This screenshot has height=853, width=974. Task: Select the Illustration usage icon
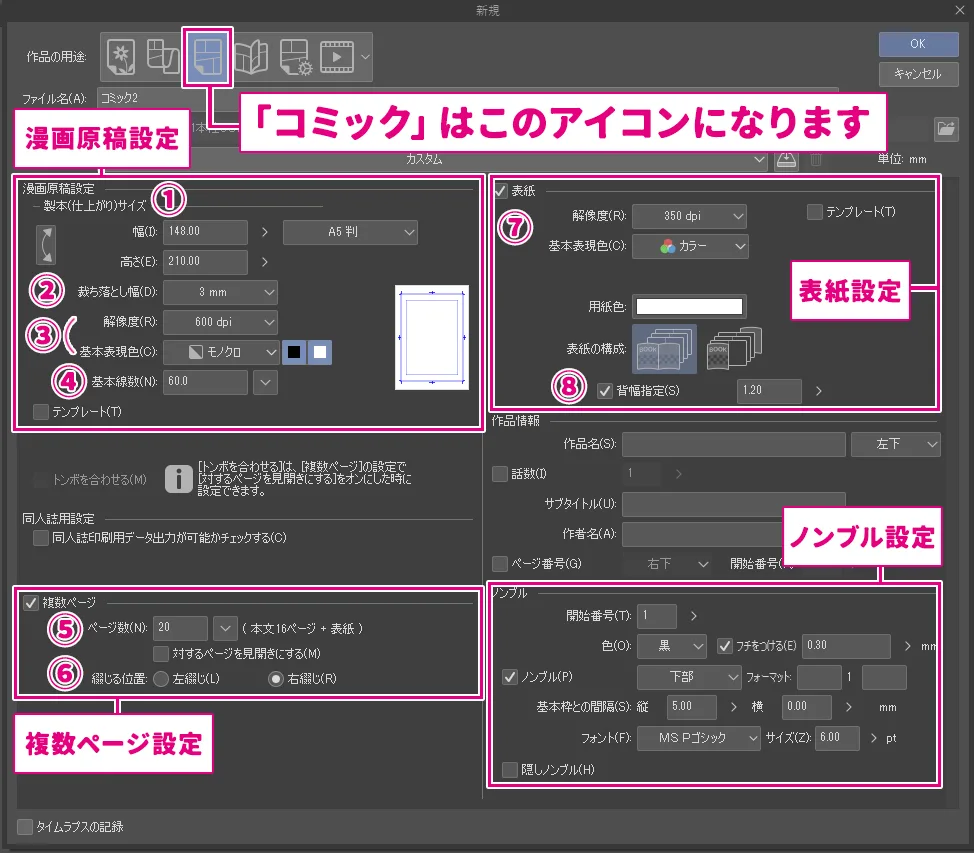(122, 55)
